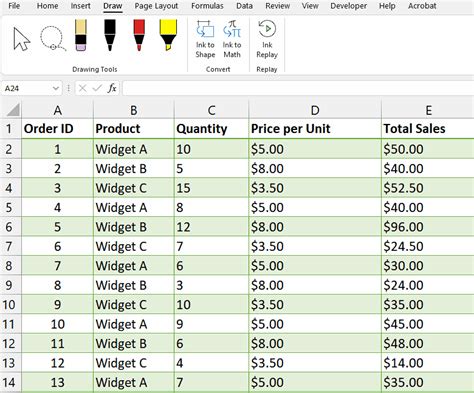This screenshot has height=393, width=474.
Task: Select the black pen
Action: click(x=110, y=35)
